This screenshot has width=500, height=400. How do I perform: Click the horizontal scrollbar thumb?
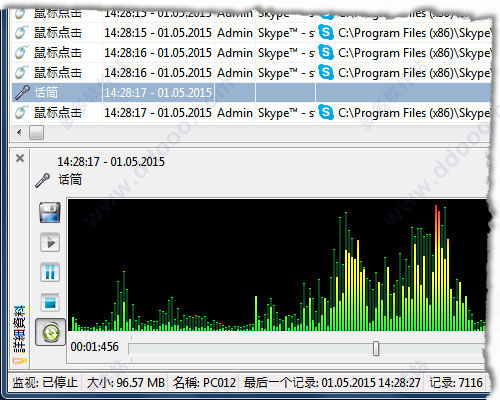point(36,133)
